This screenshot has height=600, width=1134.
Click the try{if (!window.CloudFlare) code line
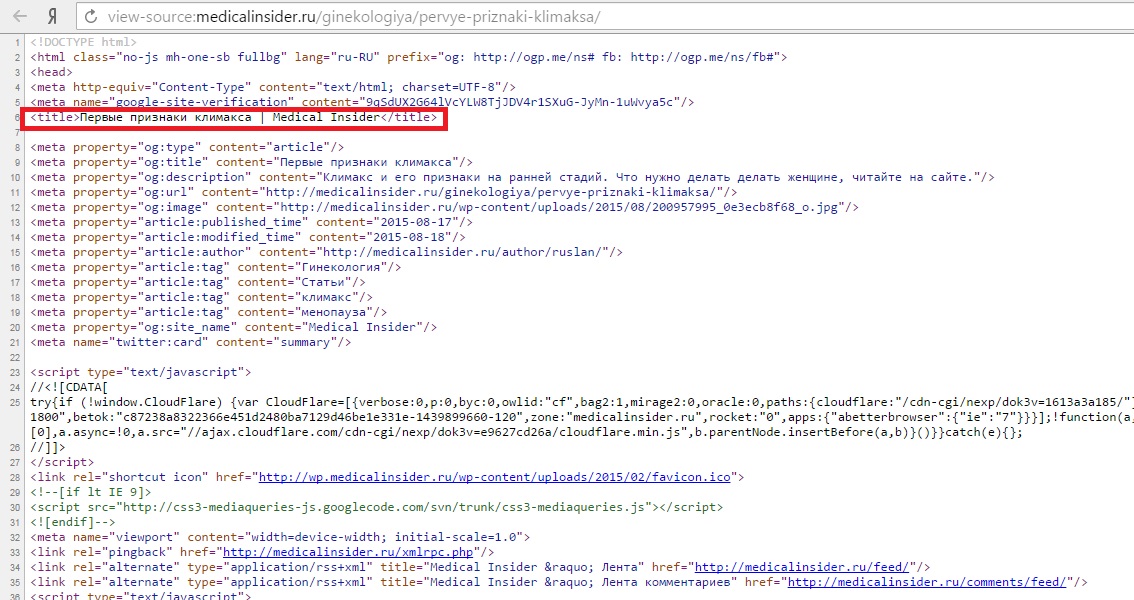582,402
